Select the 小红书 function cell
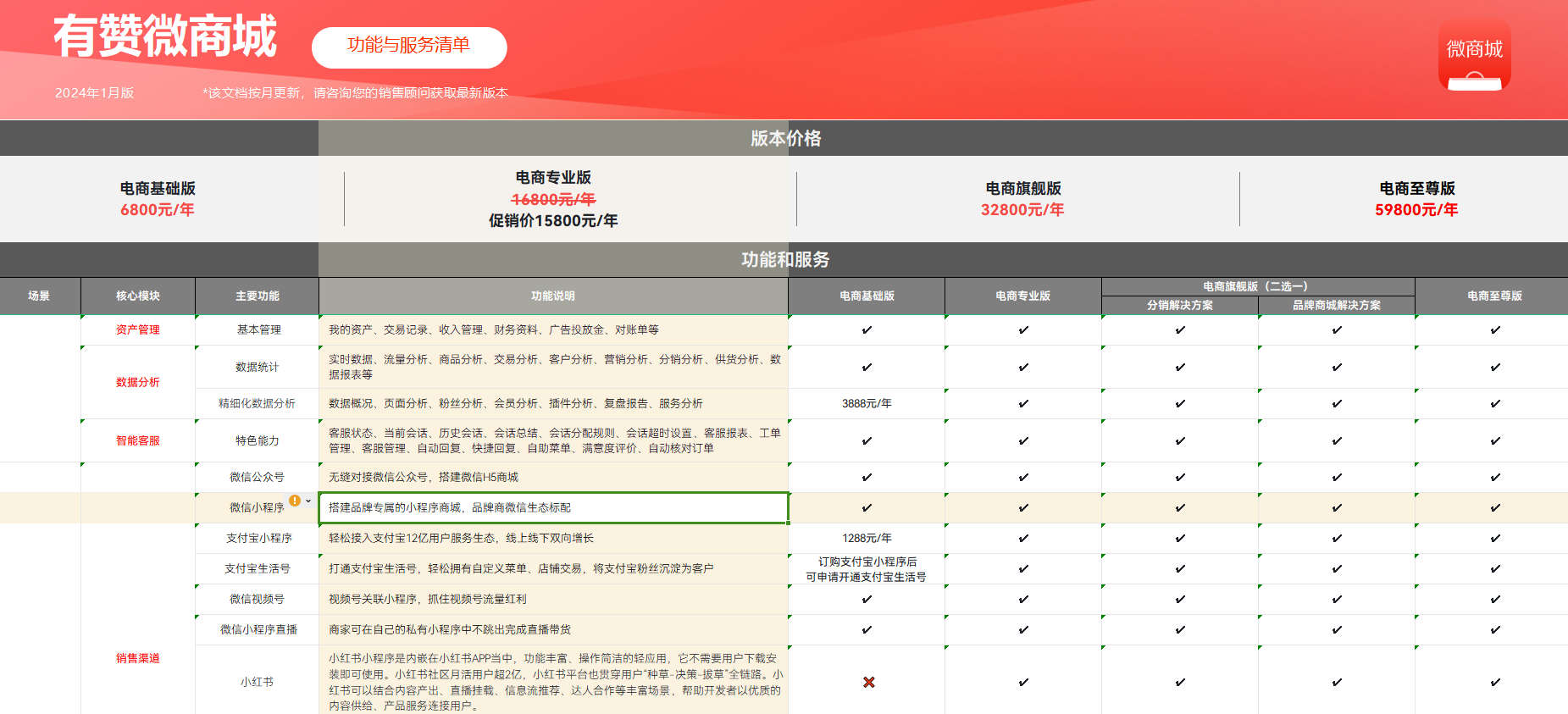 pyautogui.click(x=258, y=682)
